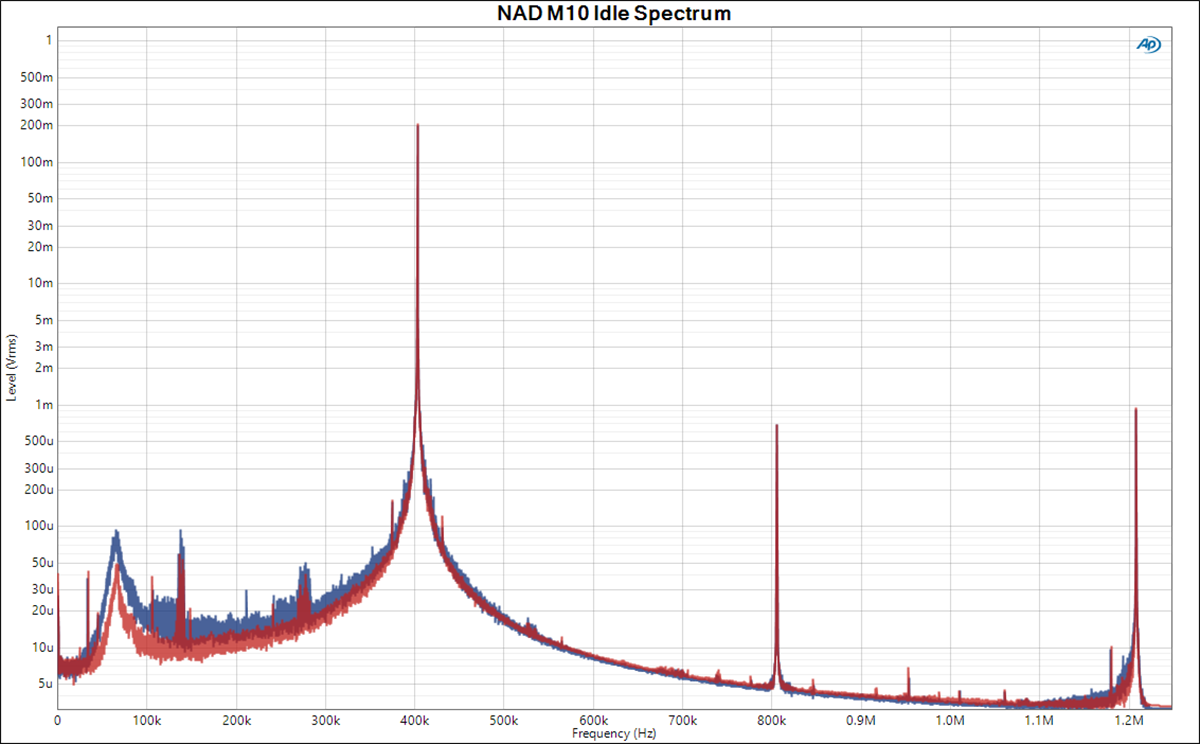1200x744 pixels.
Task: Click the 100k x-axis tick label
Action: point(147,720)
